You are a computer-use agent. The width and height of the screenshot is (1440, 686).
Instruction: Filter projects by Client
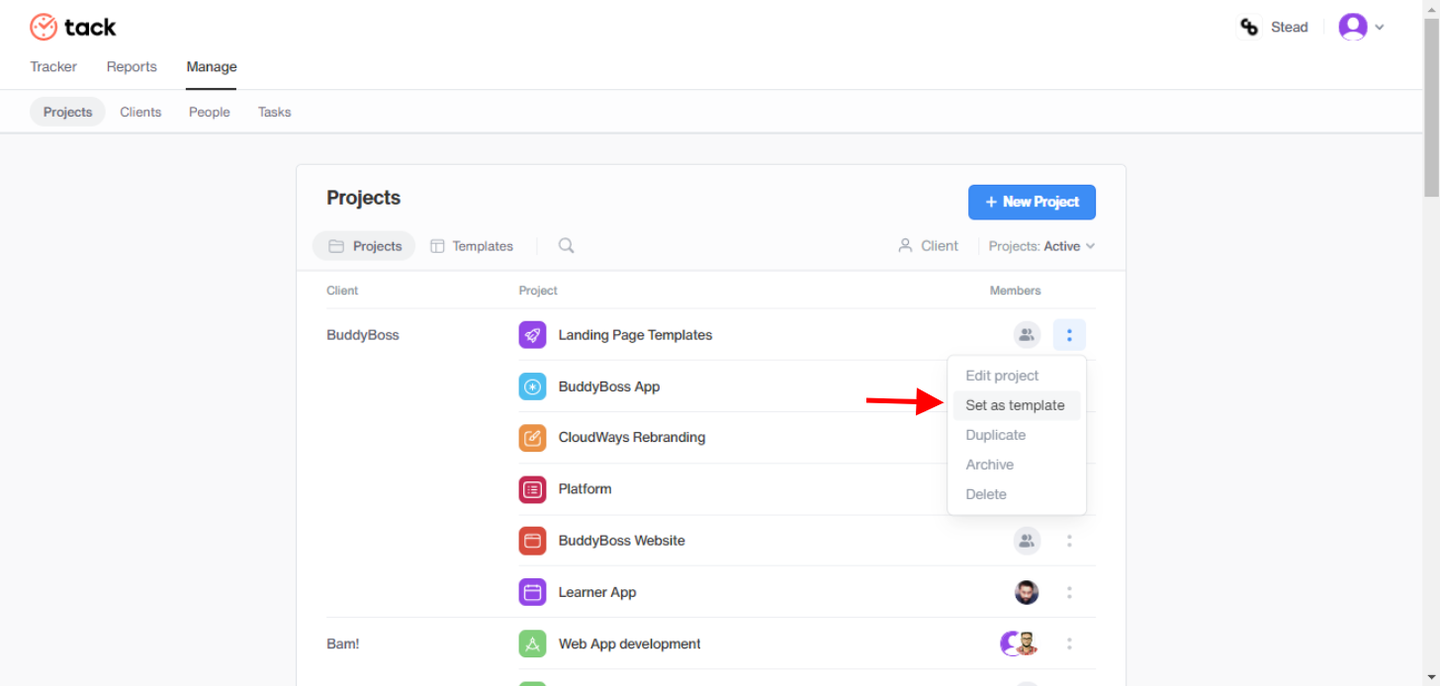(928, 246)
